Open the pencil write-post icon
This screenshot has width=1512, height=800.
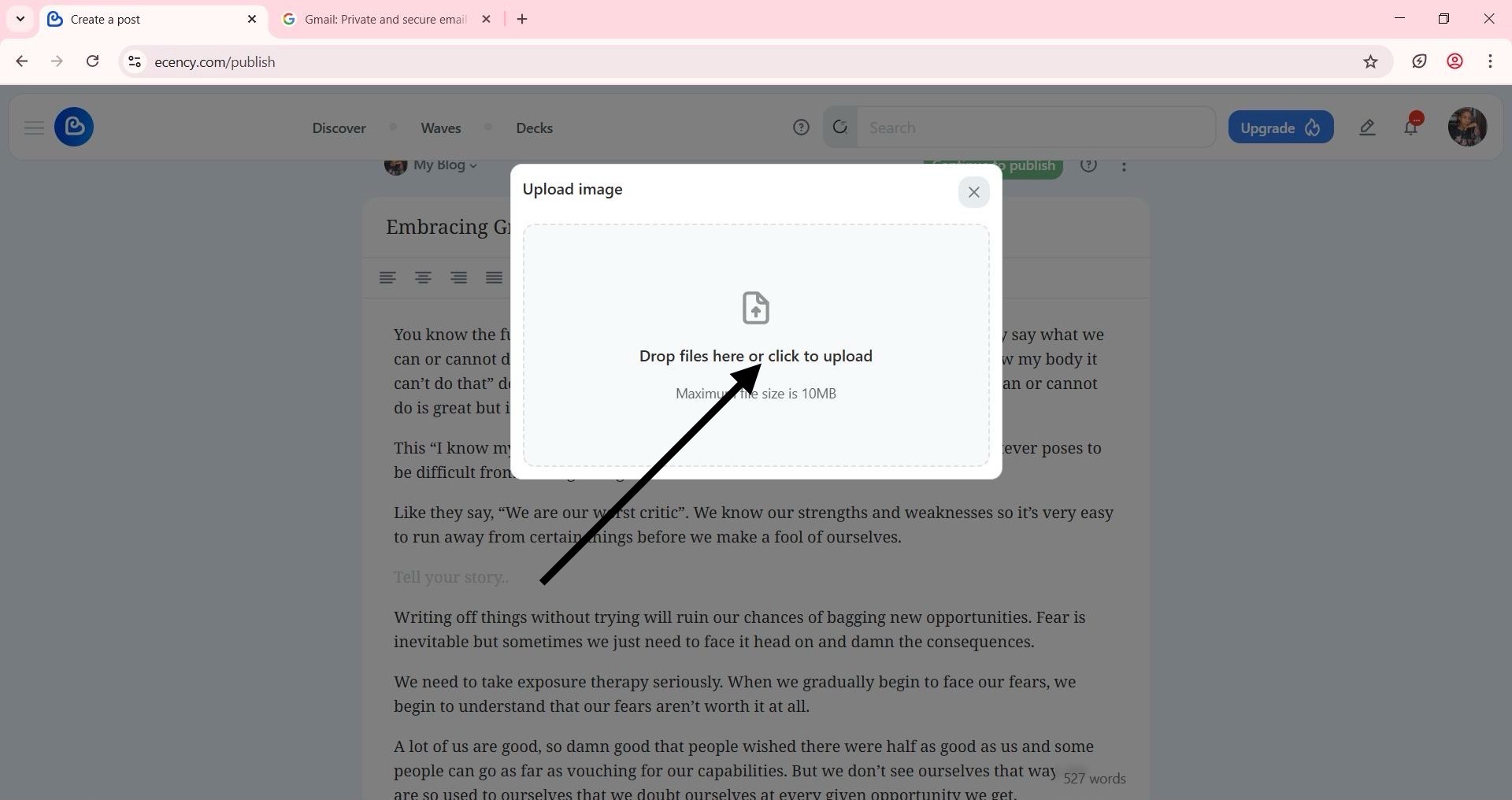[1367, 128]
